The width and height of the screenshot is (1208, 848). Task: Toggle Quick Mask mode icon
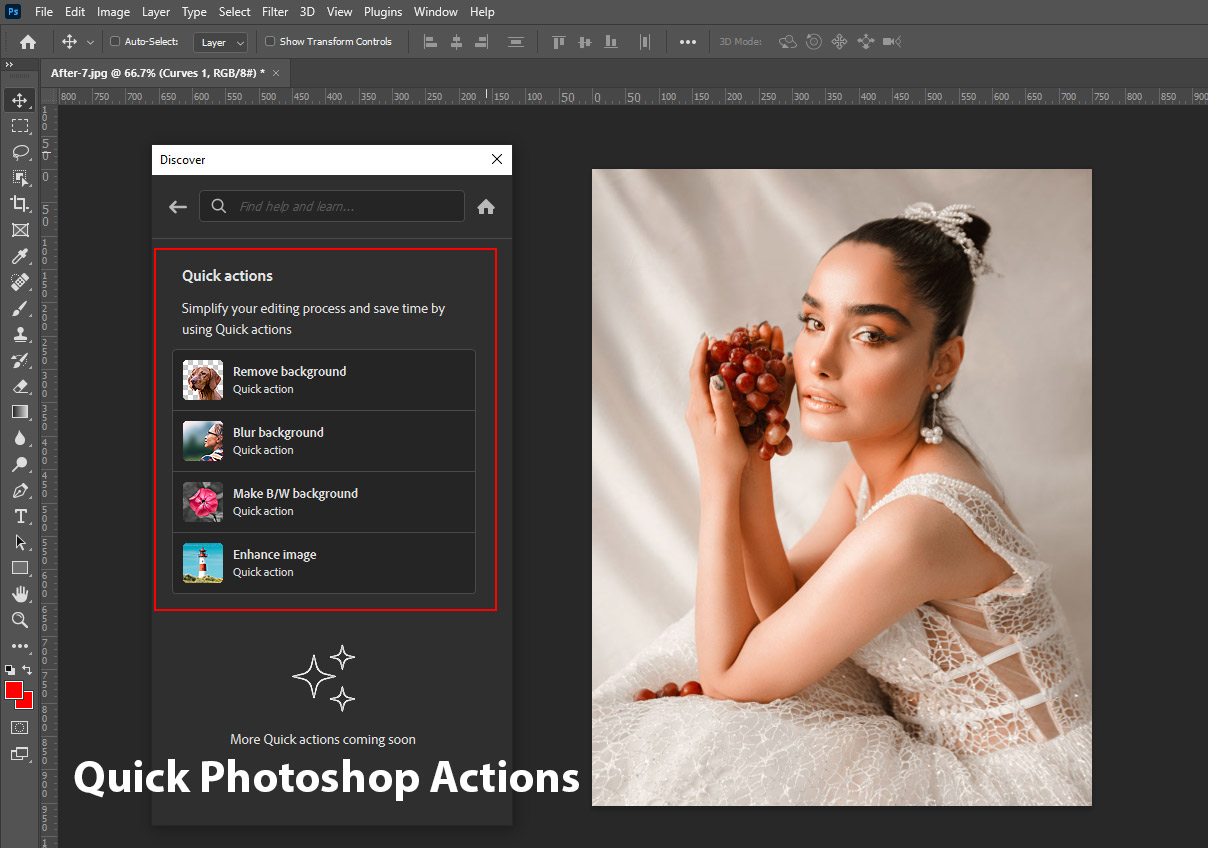click(x=19, y=727)
